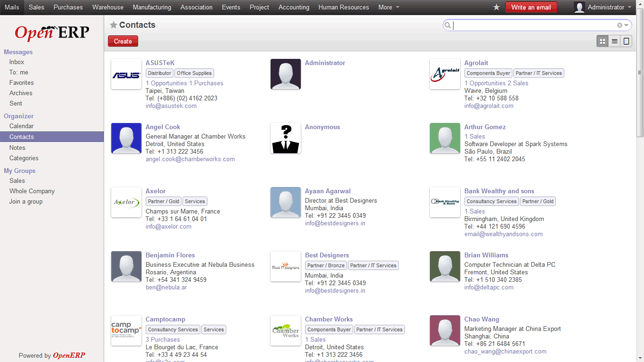Click the OpenERP logo

click(52, 32)
